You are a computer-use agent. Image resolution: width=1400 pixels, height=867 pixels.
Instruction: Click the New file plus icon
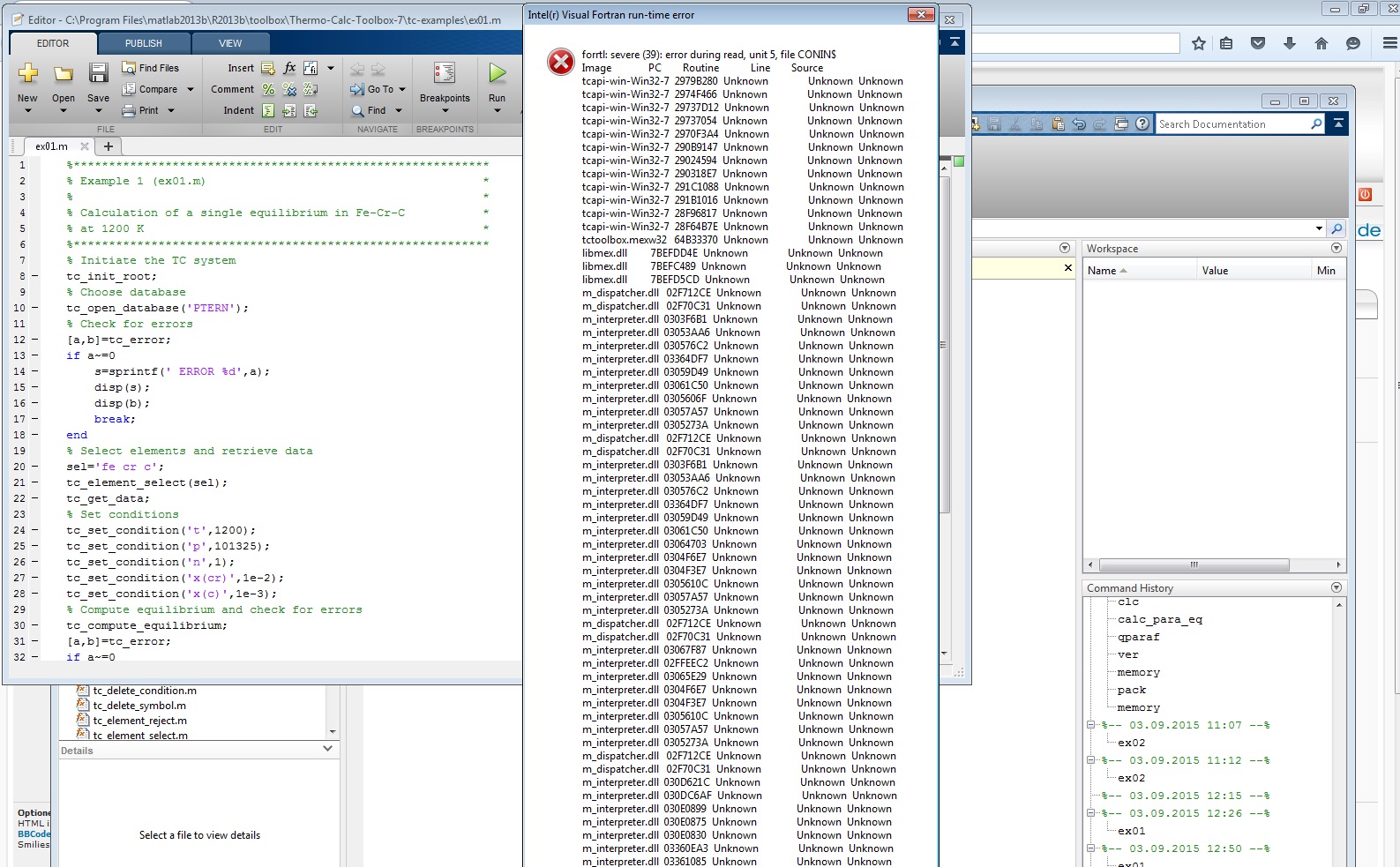(x=27, y=73)
